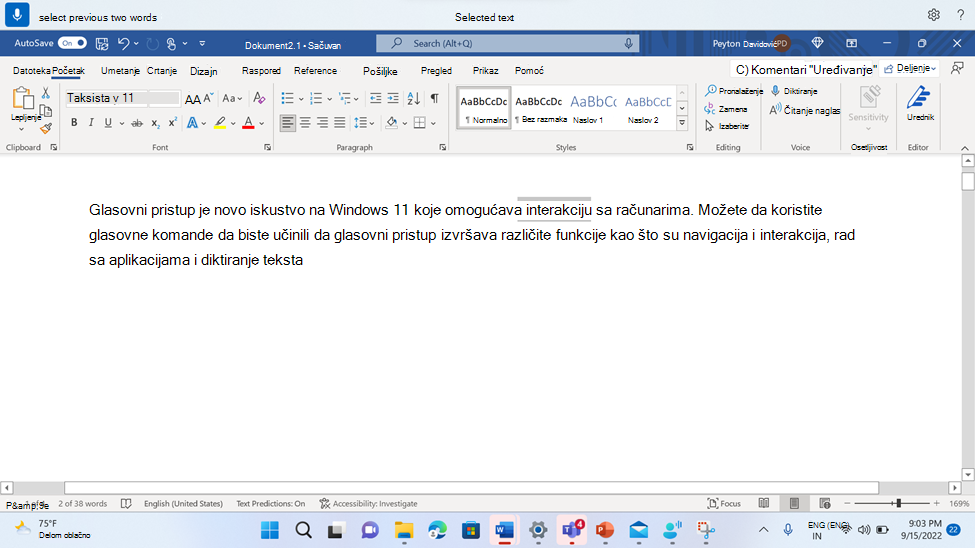Increase paragraph indent
The height and width of the screenshot is (548, 975).
click(393, 98)
